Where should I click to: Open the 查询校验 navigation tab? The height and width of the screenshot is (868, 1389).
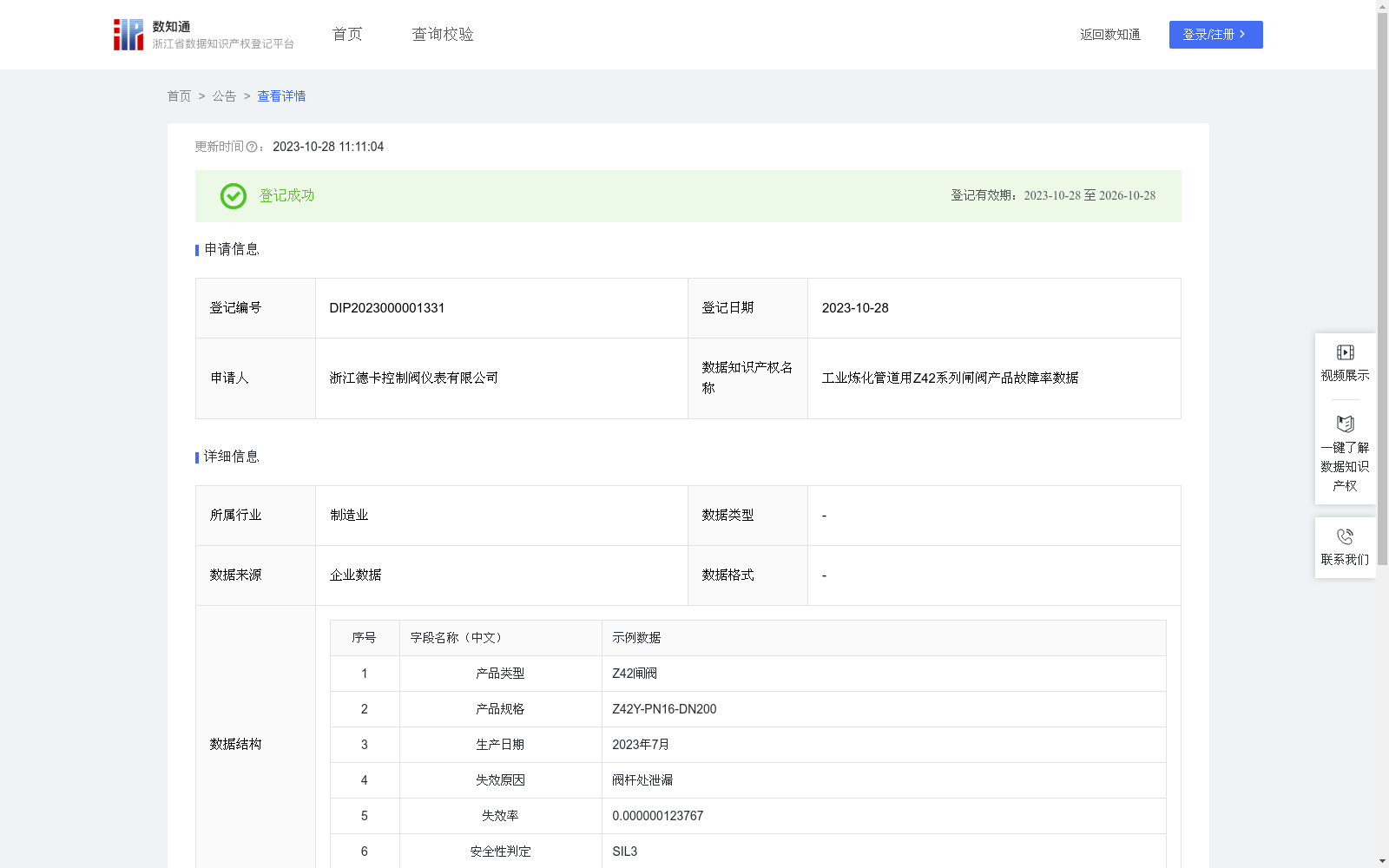tap(443, 35)
